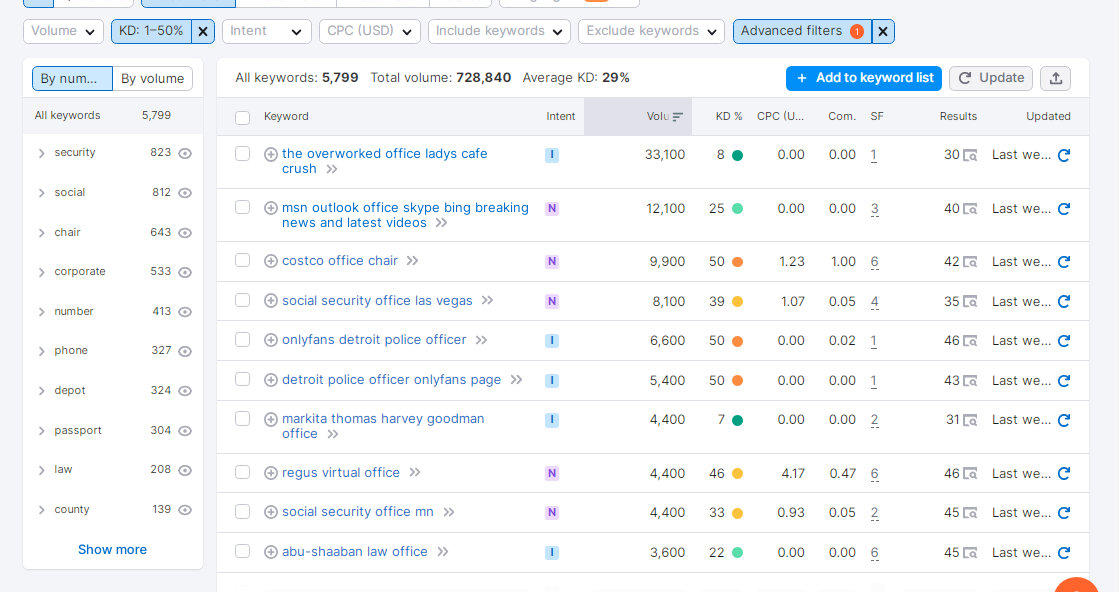The image size is (1119, 592).
Task: Toggle select-all checkbox in table header
Action: pyautogui.click(x=243, y=118)
